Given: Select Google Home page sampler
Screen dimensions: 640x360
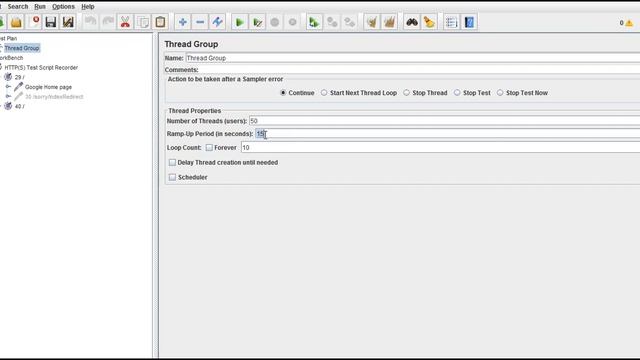Looking at the screenshot, I should [48, 87].
